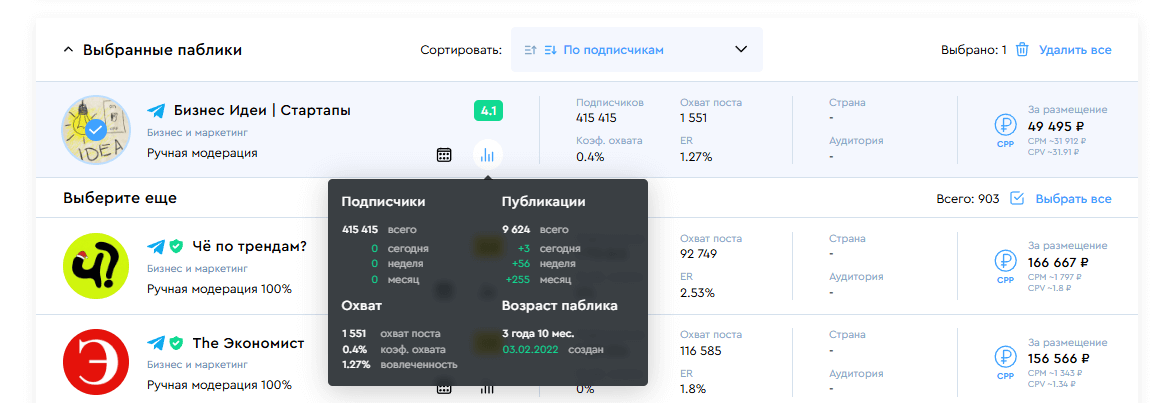Collapse the Выбранные паблики section chevron
Image resolution: width=1154 pixels, height=403 pixels.
click(x=68, y=50)
